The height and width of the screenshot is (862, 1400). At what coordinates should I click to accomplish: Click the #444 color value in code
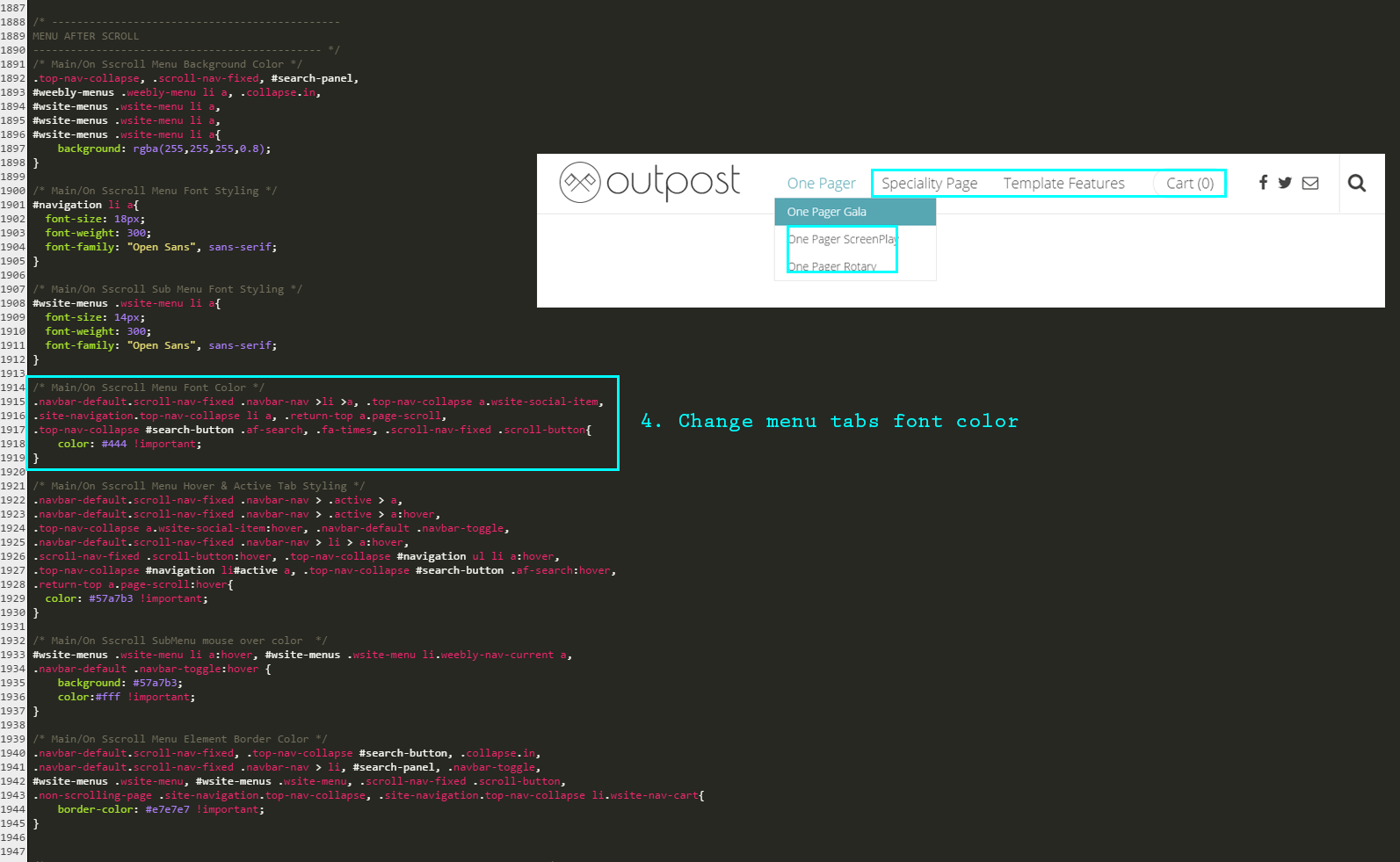(114, 445)
